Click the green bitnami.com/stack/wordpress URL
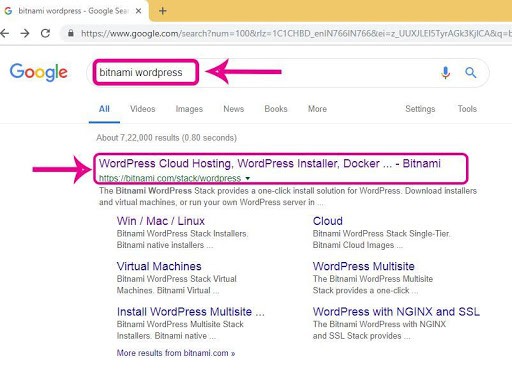This screenshot has height=370, width=512. coord(170,178)
